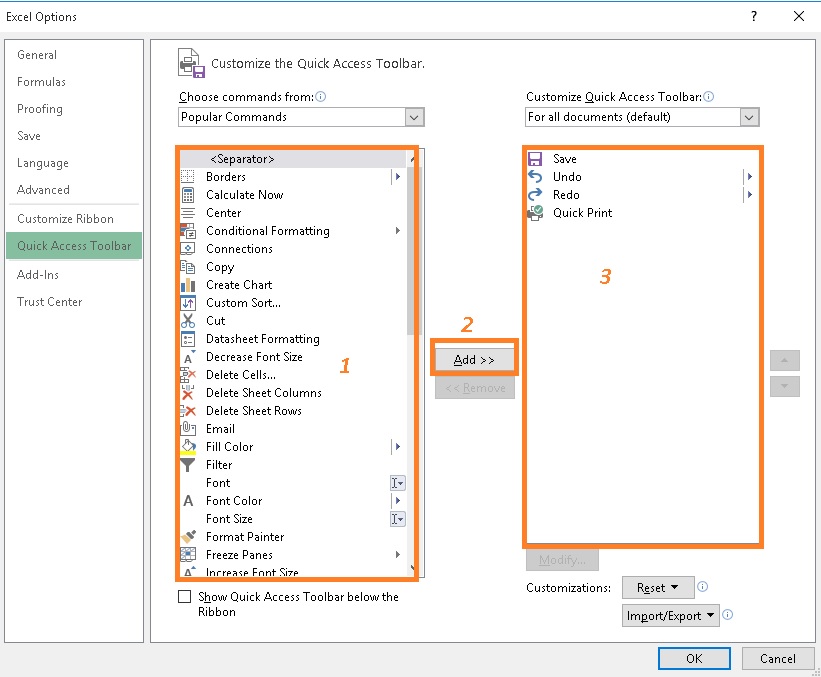
Task: Confirm changes with the OK button
Action: (x=694, y=659)
